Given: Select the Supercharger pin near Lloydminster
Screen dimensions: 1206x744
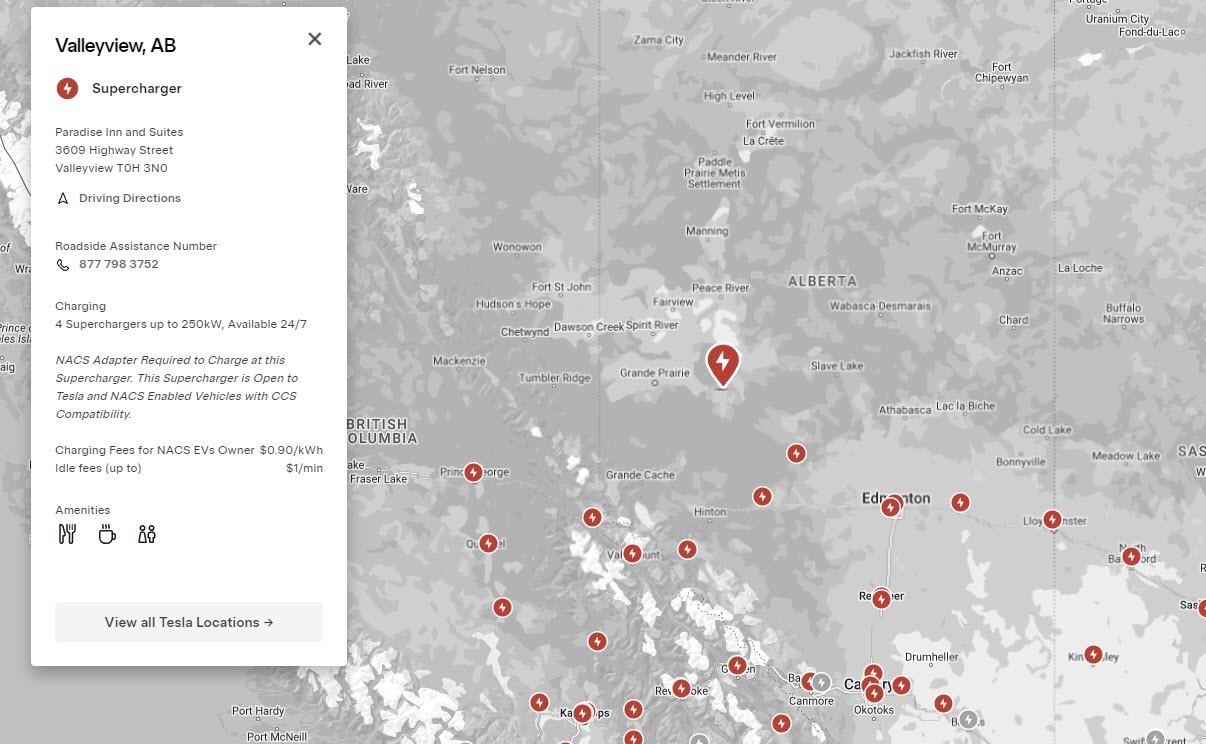Looking at the screenshot, I should pyautogui.click(x=1052, y=519).
